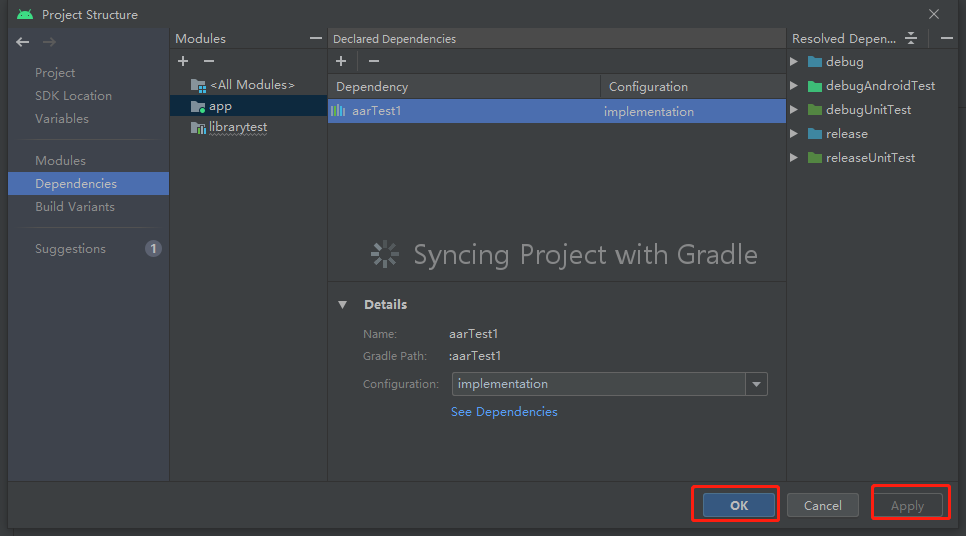
Task: Select the app module
Action: coord(248,106)
